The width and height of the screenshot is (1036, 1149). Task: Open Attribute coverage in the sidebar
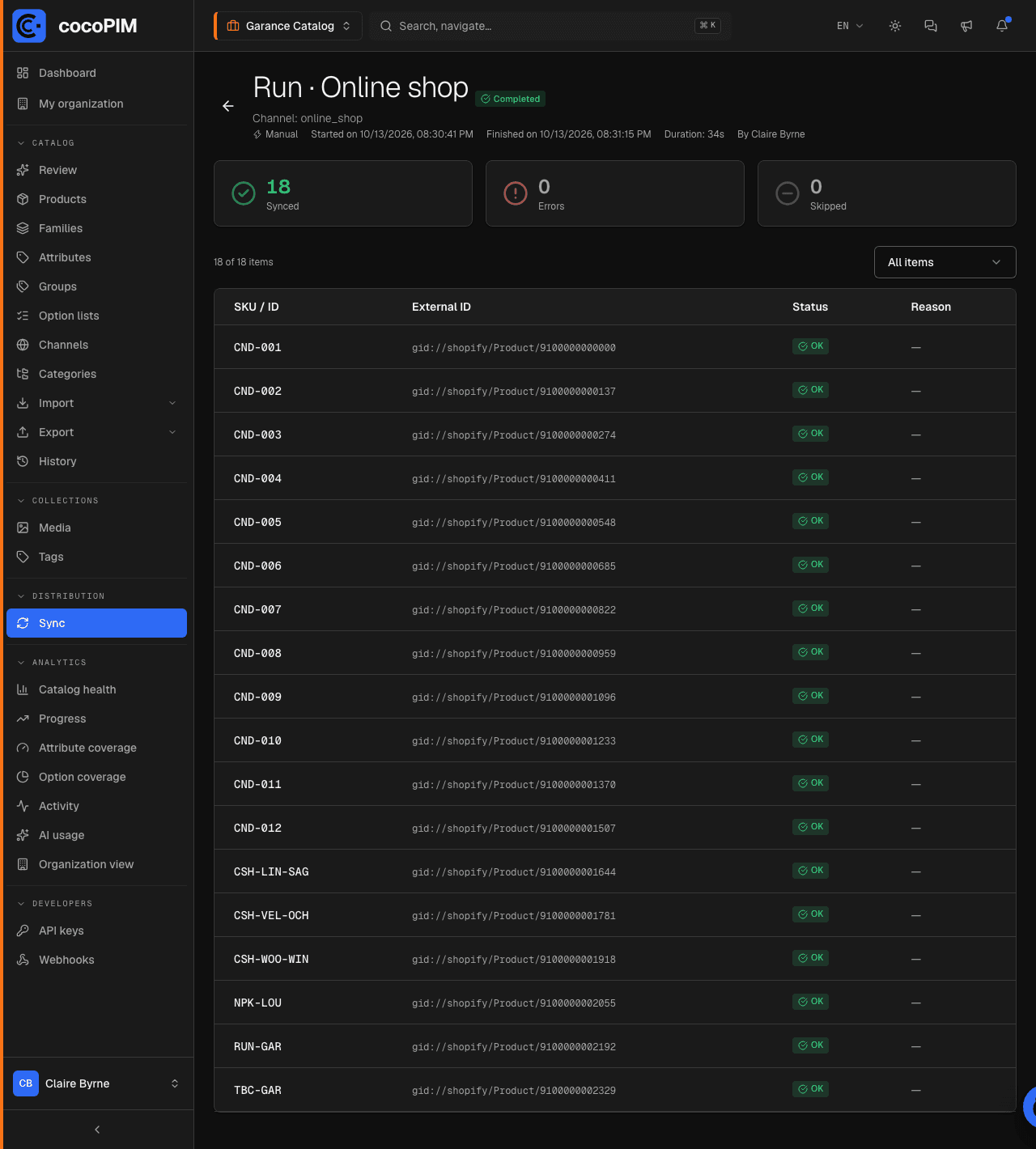point(96,748)
